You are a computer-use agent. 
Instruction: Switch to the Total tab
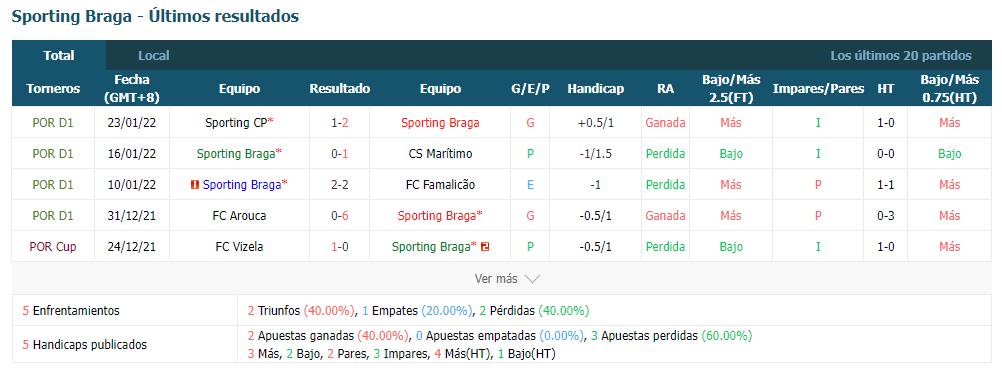59,56
